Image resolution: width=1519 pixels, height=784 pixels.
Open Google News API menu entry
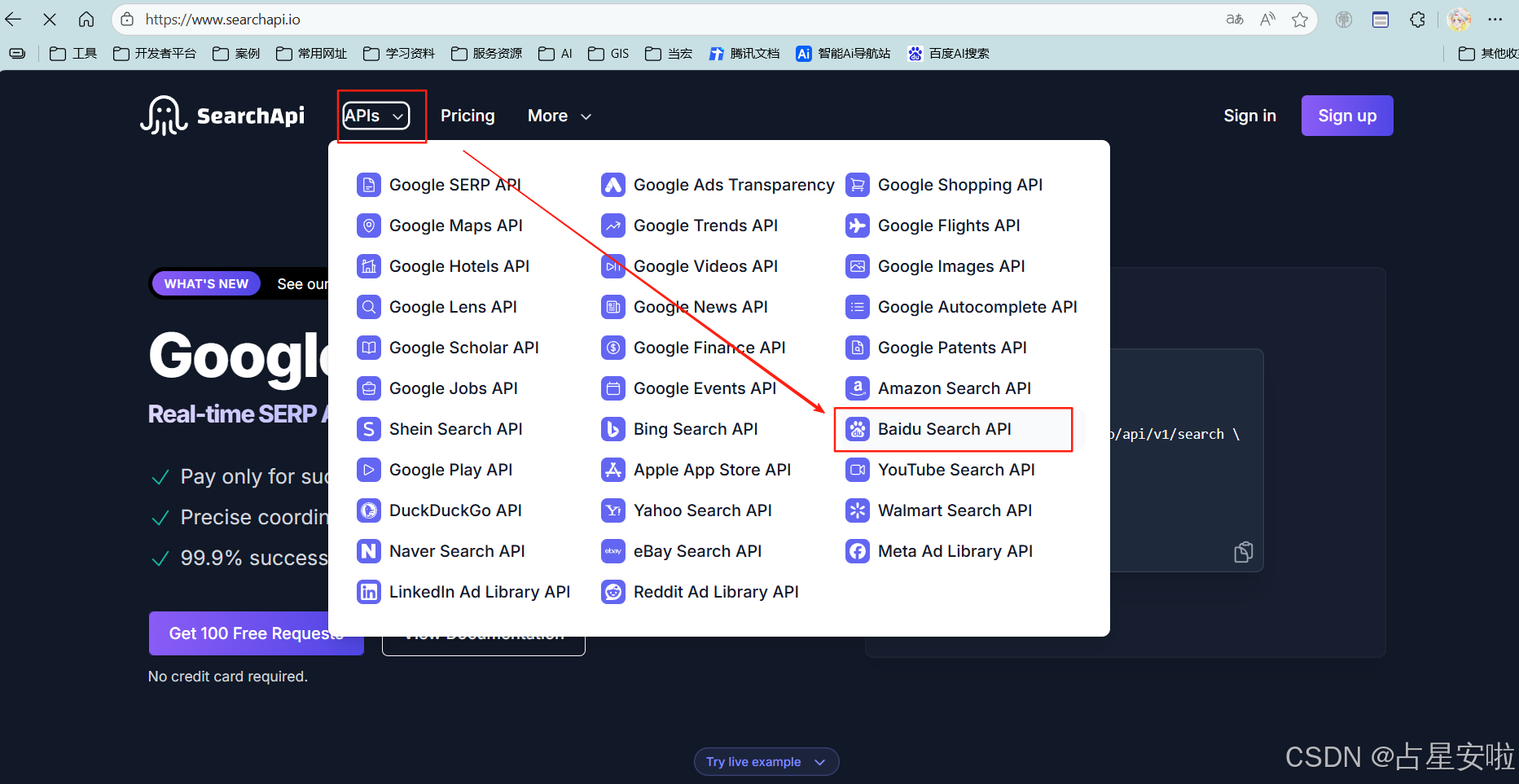(684, 307)
